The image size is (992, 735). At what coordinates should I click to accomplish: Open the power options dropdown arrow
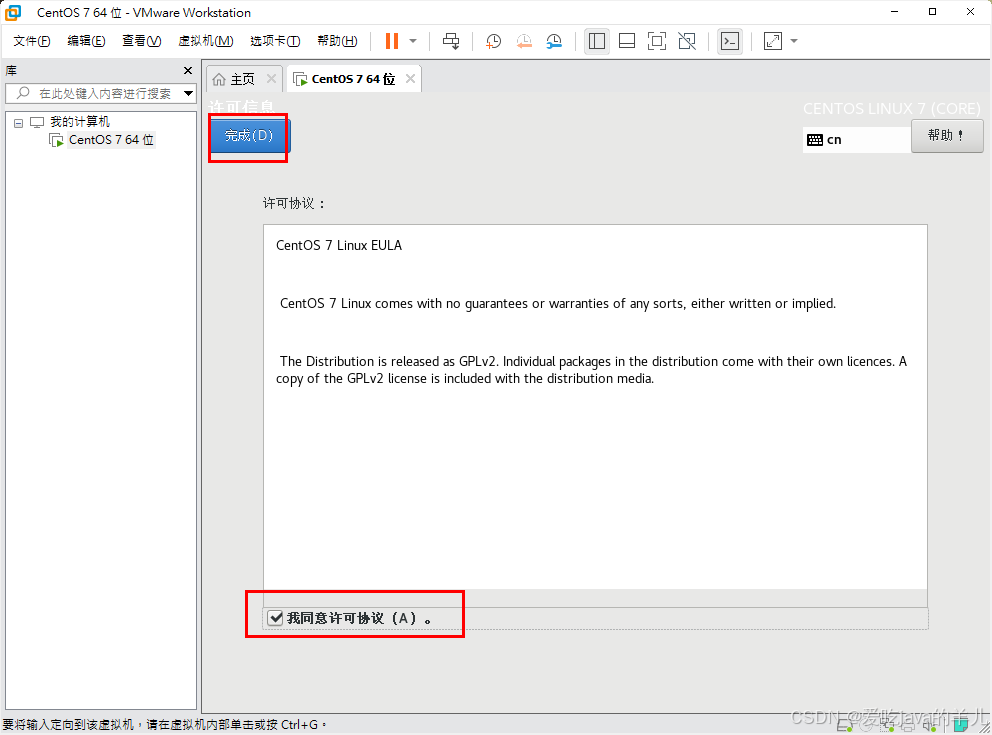(413, 41)
